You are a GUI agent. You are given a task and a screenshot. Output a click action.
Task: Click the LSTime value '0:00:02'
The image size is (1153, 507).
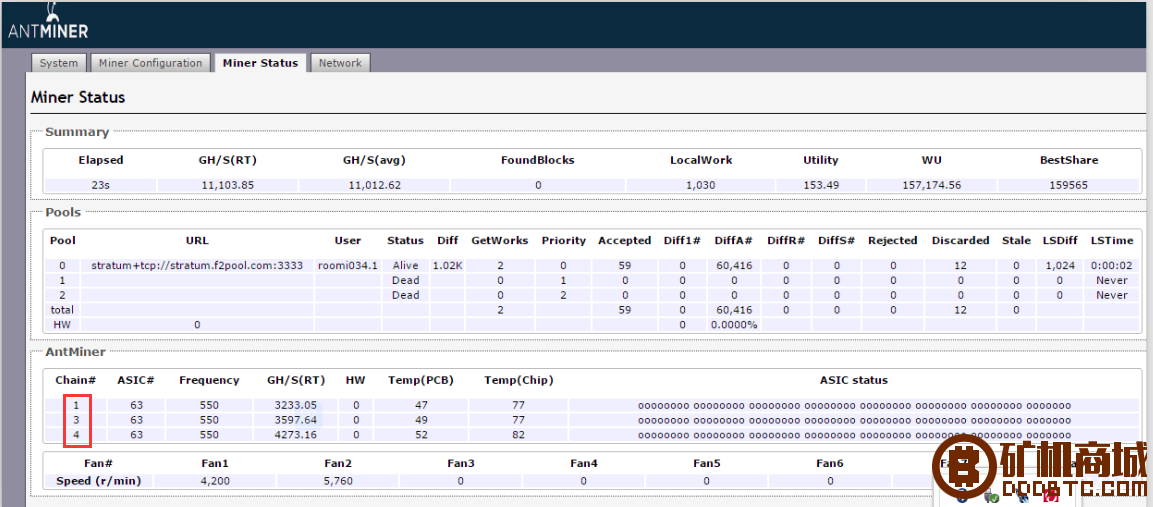click(x=1110, y=265)
